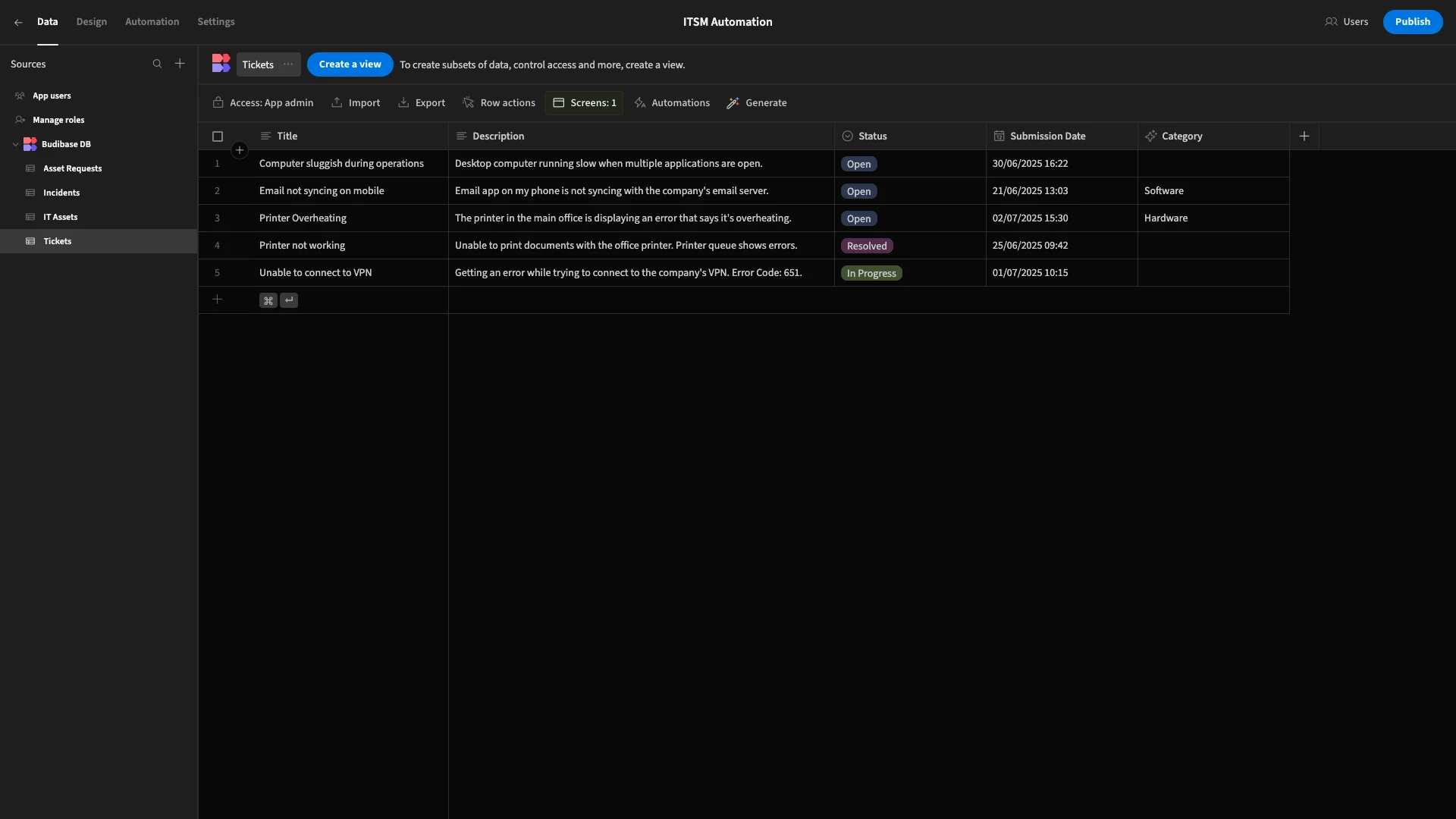Click the VPN Error Code 651 description
Viewport: 1456px width, 819px height.
642,273
